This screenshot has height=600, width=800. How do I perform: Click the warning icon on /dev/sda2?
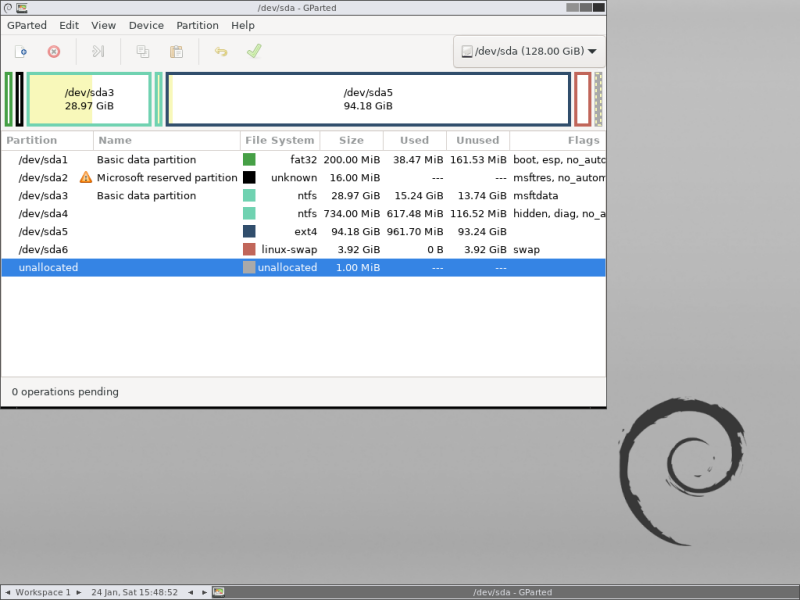point(86,178)
